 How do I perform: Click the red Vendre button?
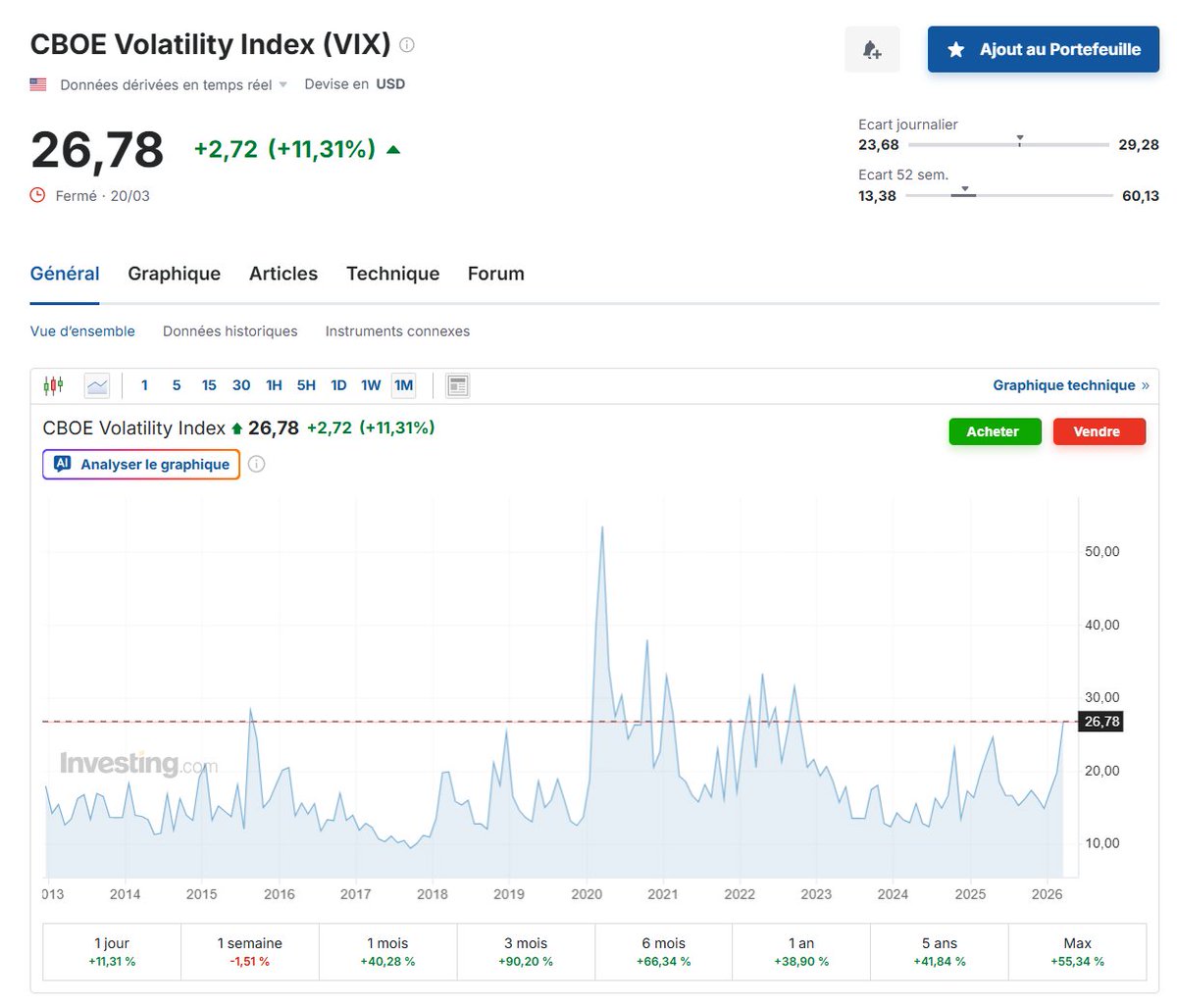(1099, 431)
